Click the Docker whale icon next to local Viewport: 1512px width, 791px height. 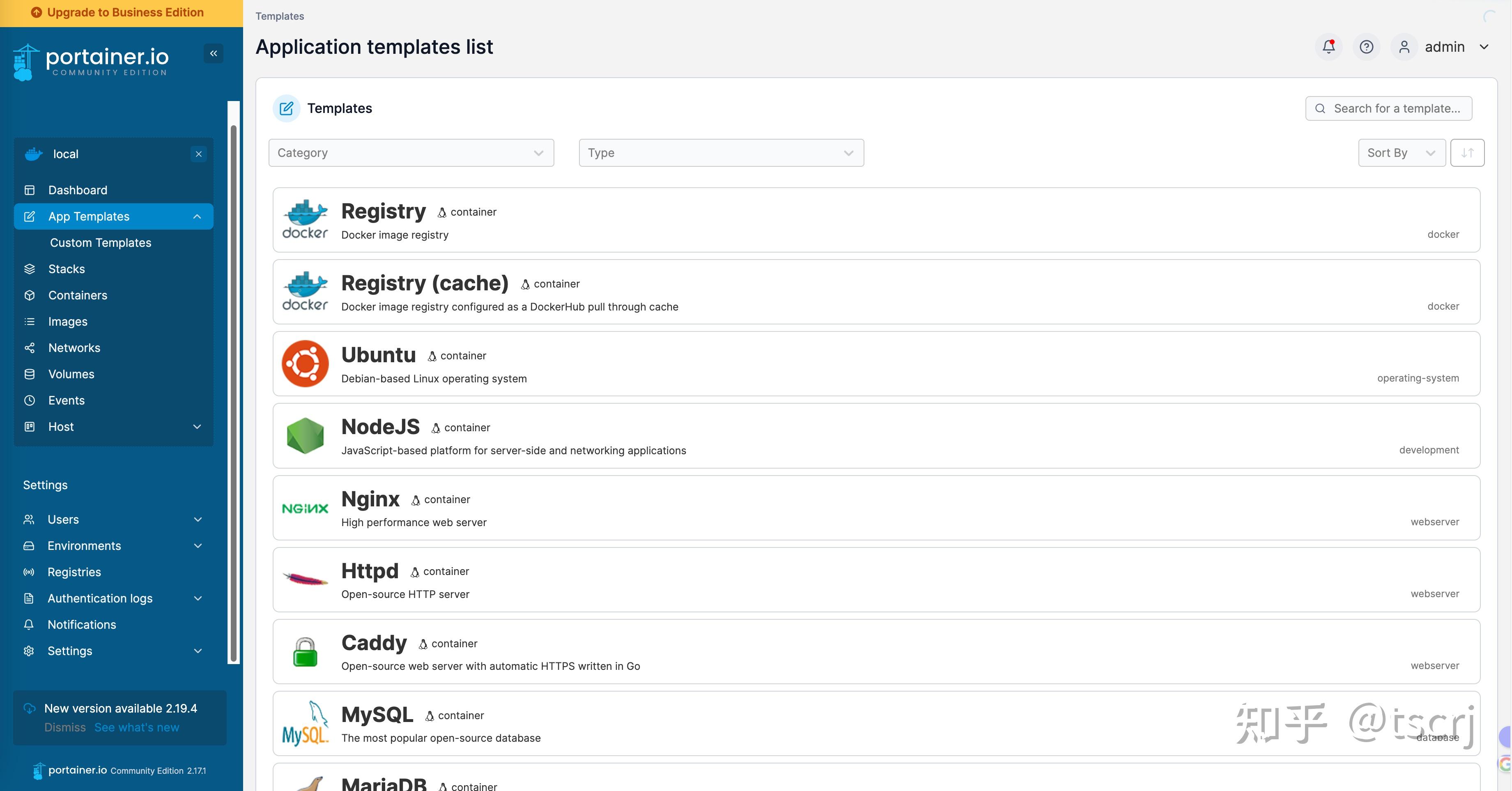[33, 154]
